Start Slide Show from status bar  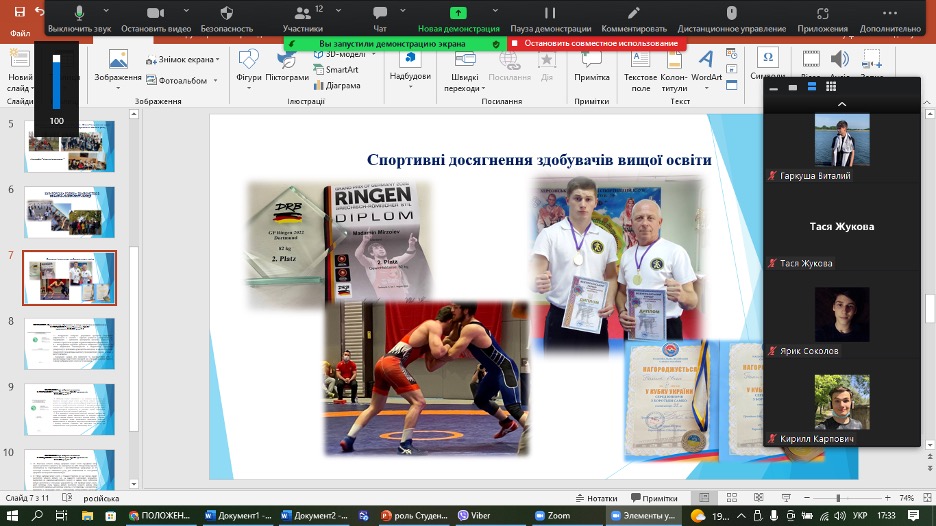coord(786,498)
